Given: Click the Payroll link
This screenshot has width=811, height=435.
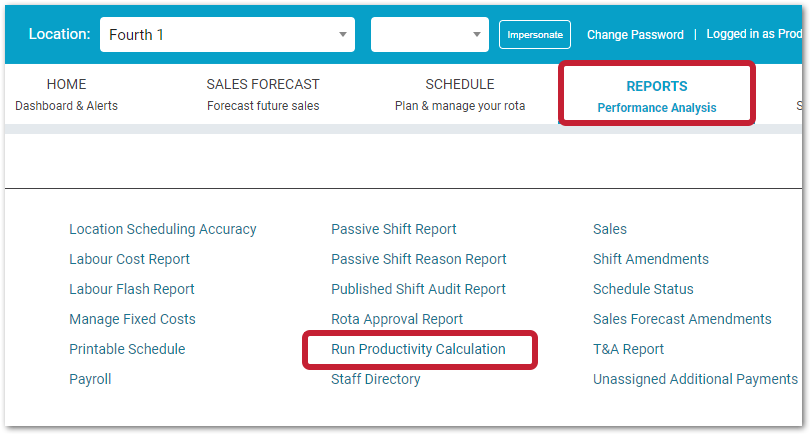Looking at the screenshot, I should pos(90,379).
